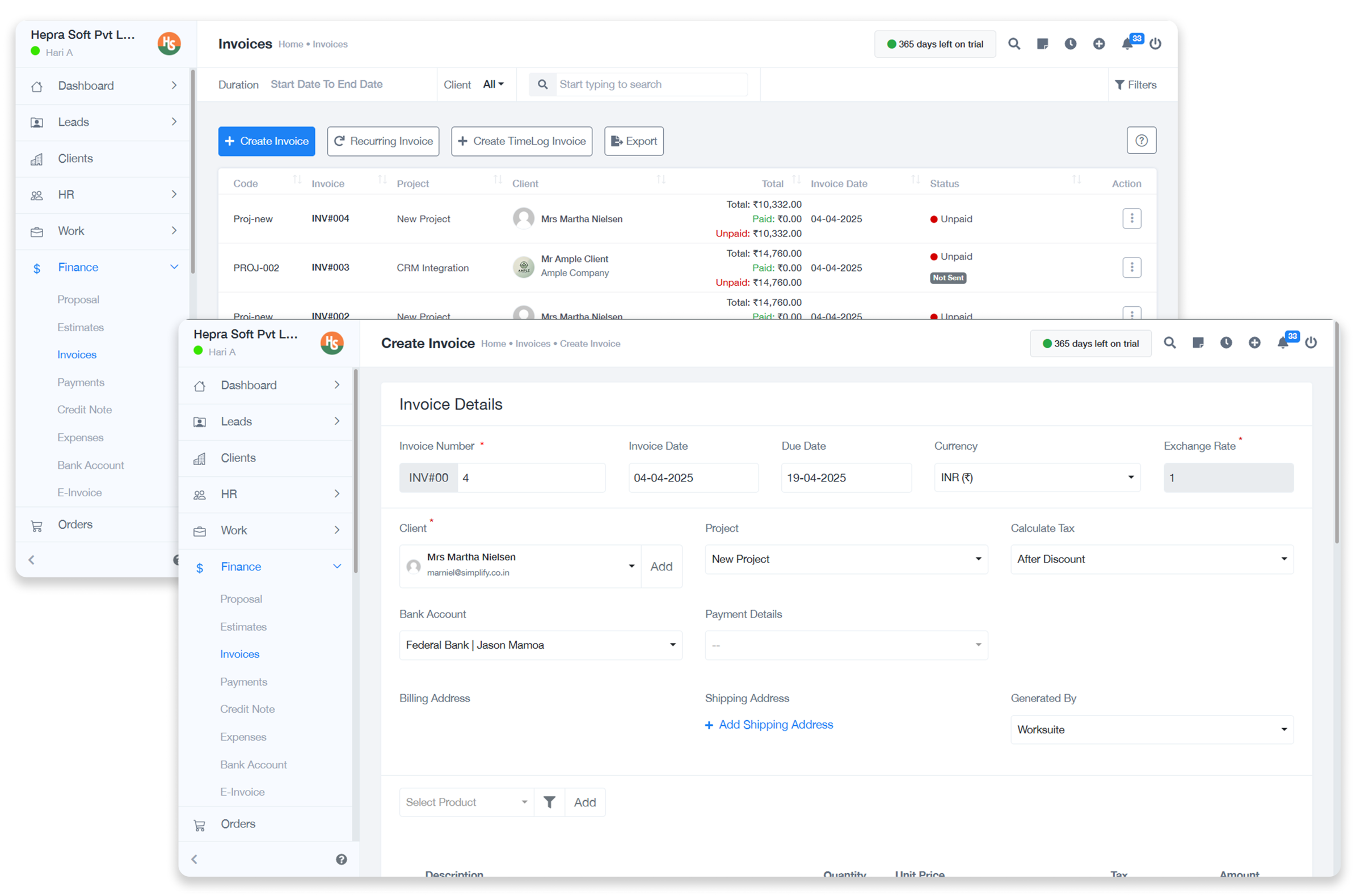
Task: Click the clock timer icon on Invoices header
Action: point(1070,44)
